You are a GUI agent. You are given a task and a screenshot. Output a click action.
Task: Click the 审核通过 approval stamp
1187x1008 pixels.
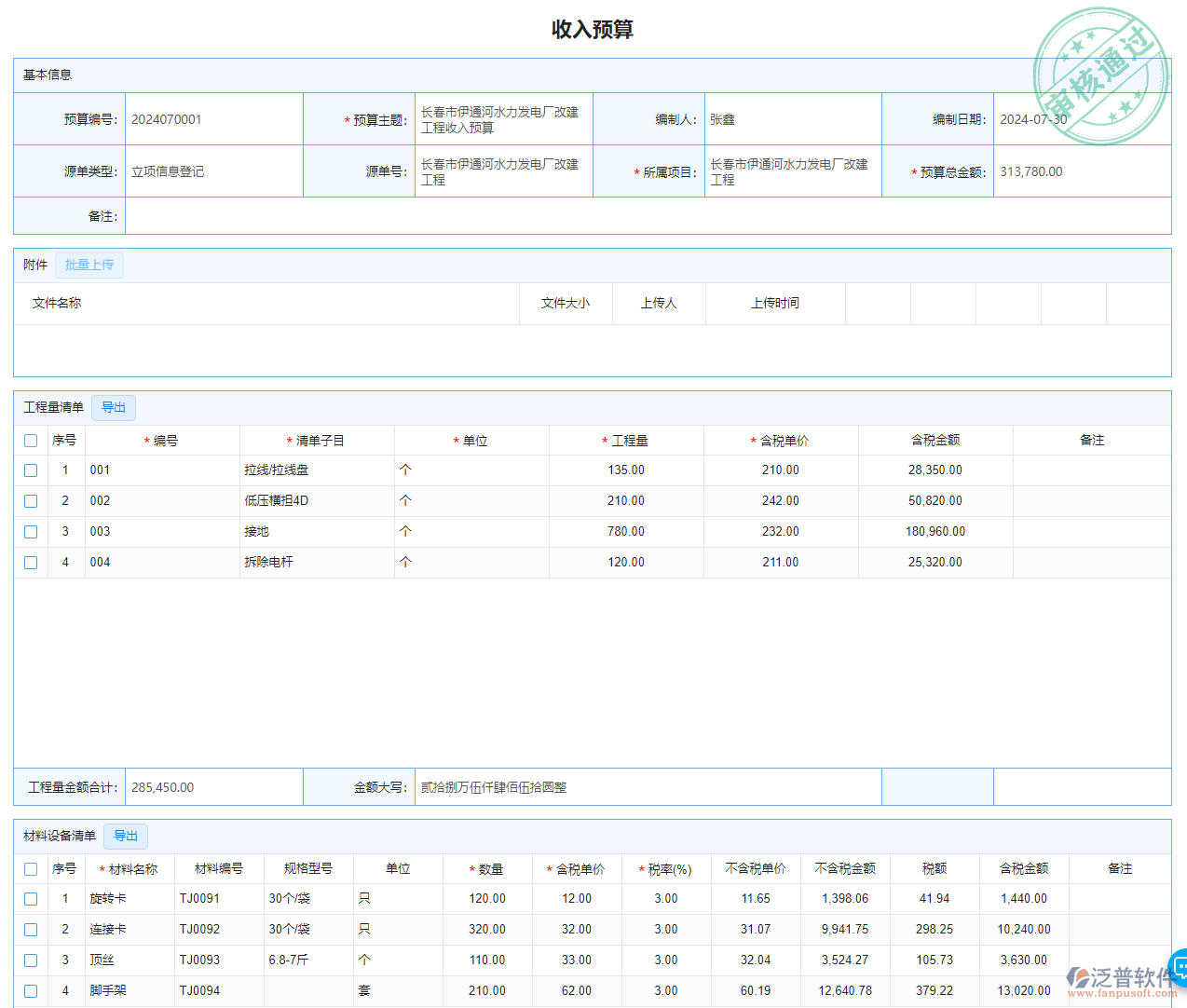pos(1099,76)
